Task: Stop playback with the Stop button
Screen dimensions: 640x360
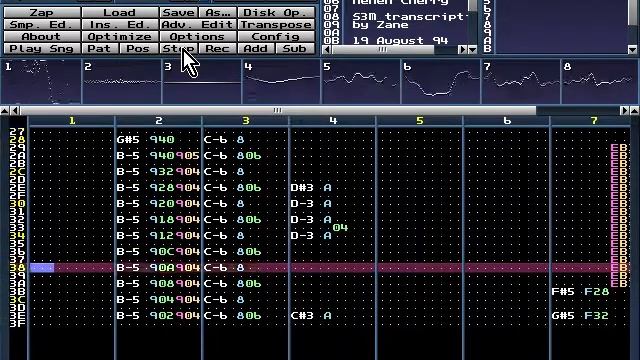Action: (178, 48)
